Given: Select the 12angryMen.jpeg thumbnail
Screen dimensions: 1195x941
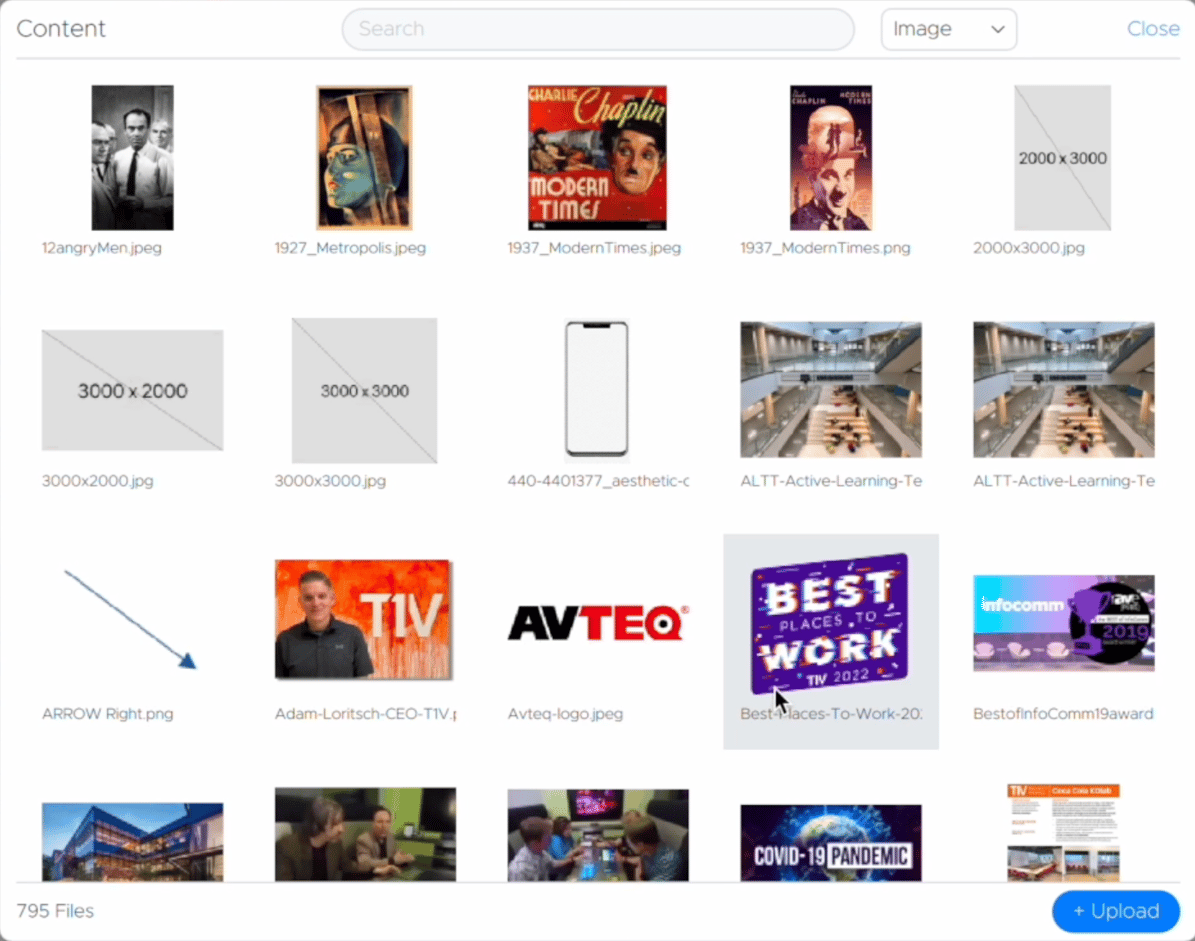Looking at the screenshot, I should click(x=132, y=157).
